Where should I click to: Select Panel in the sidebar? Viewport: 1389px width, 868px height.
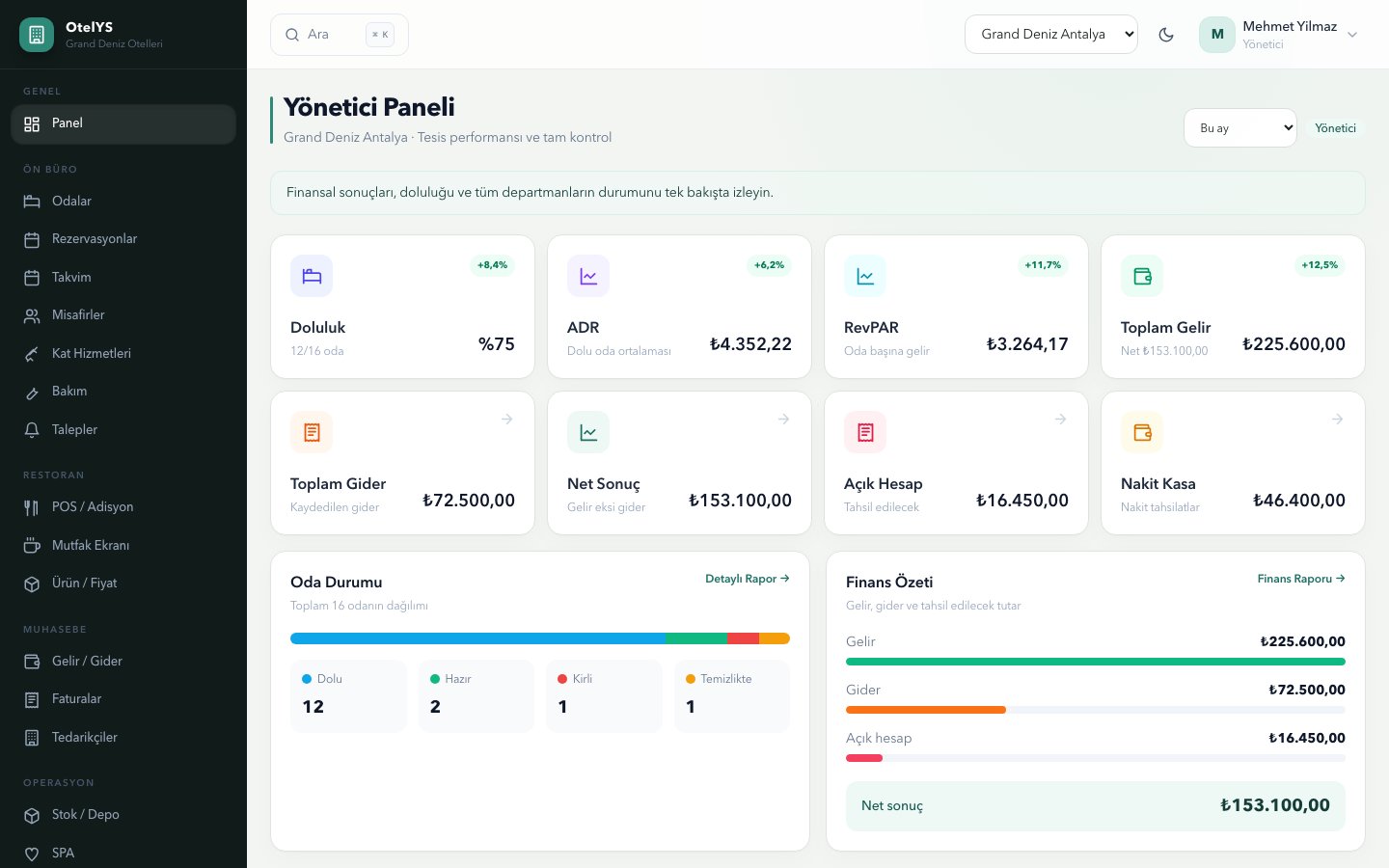[123, 123]
